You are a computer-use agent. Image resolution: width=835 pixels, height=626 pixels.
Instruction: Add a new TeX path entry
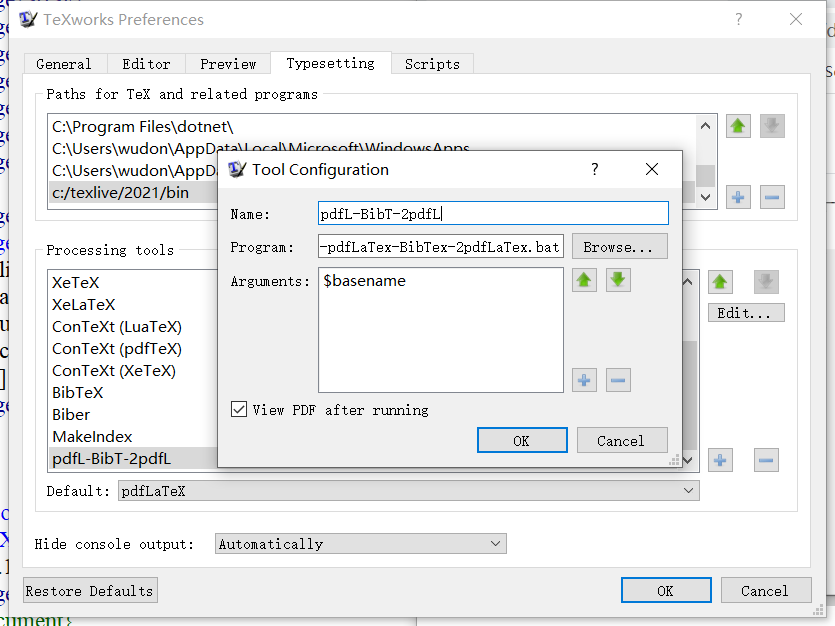coord(738,197)
